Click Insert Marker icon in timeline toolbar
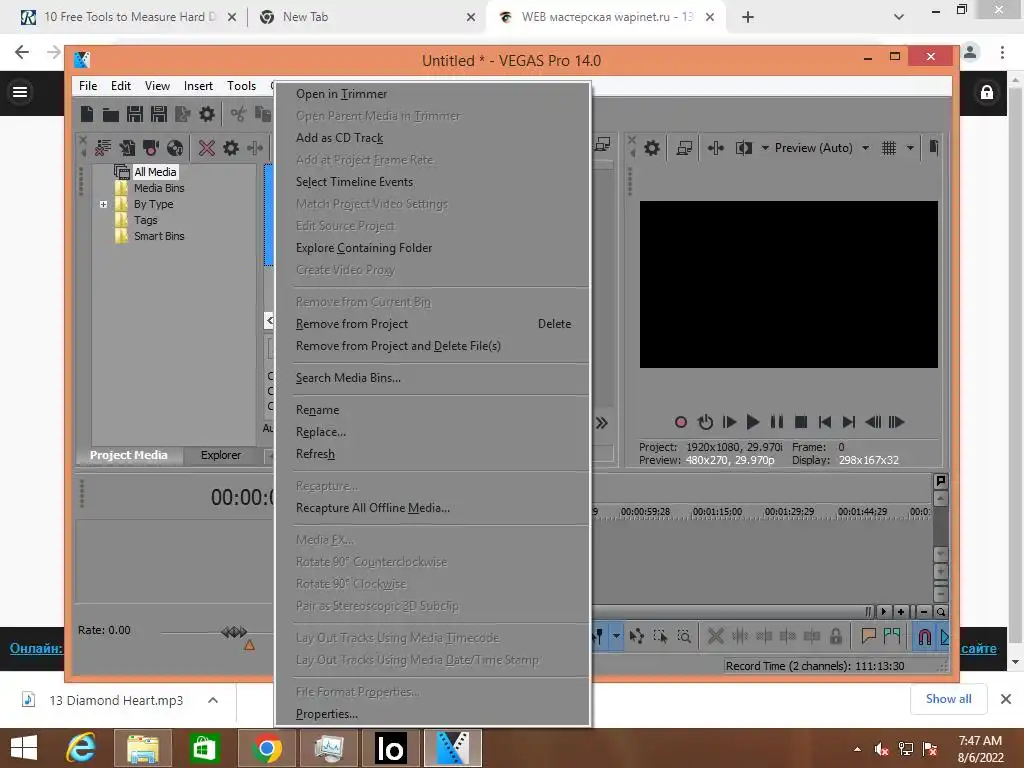Viewport: 1024px width, 768px height. tap(868, 636)
